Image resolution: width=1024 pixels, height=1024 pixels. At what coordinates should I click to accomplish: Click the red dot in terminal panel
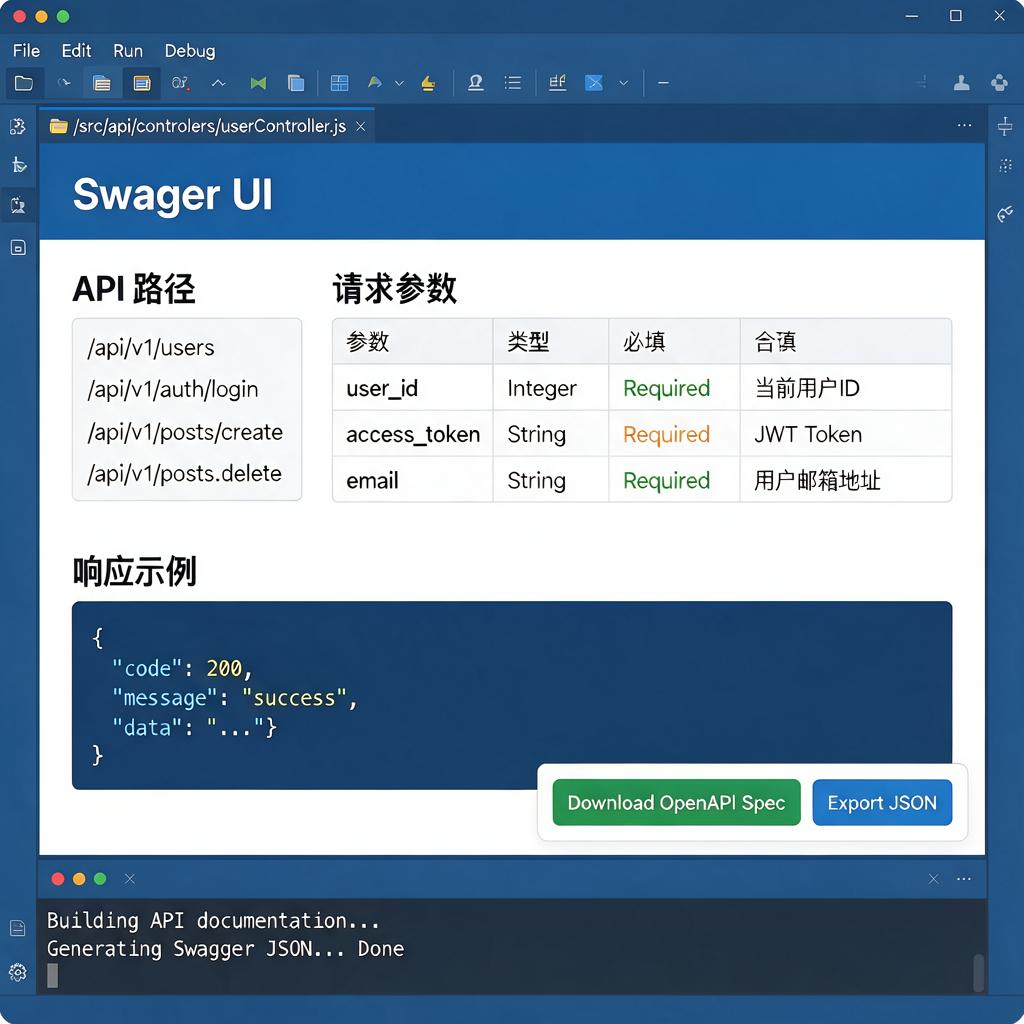(57, 879)
